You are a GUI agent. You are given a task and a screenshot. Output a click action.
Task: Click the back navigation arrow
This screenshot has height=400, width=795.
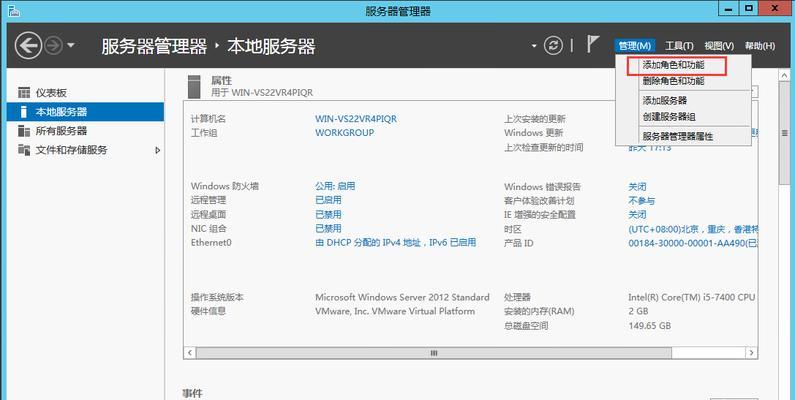coord(28,46)
